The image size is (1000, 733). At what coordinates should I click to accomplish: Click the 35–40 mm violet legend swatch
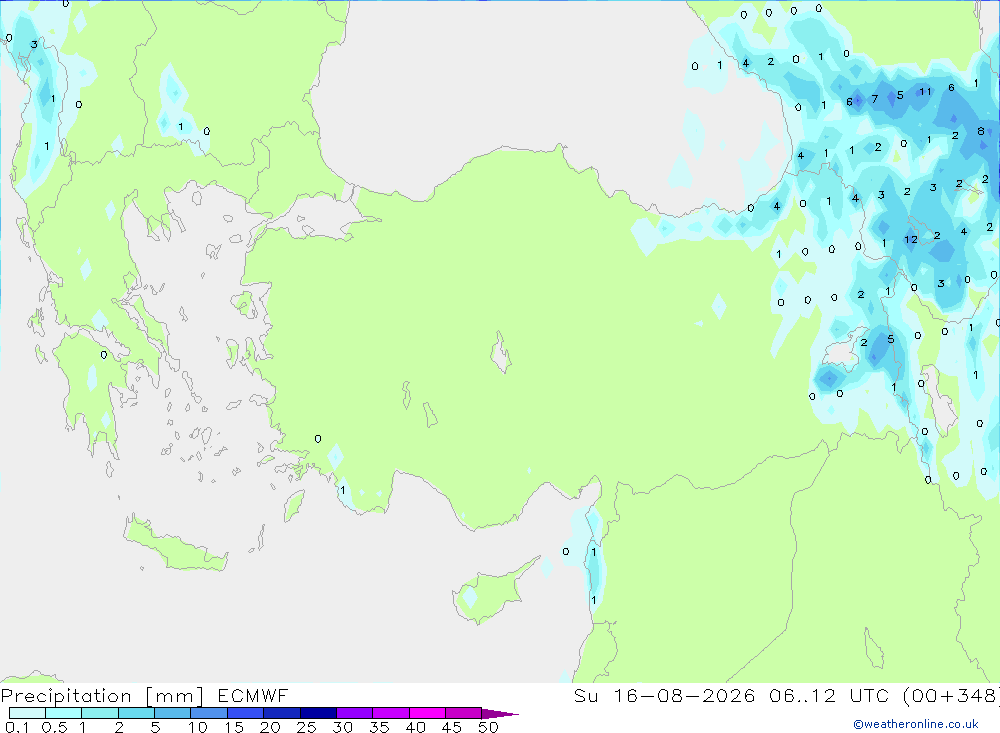pos(391,713)
